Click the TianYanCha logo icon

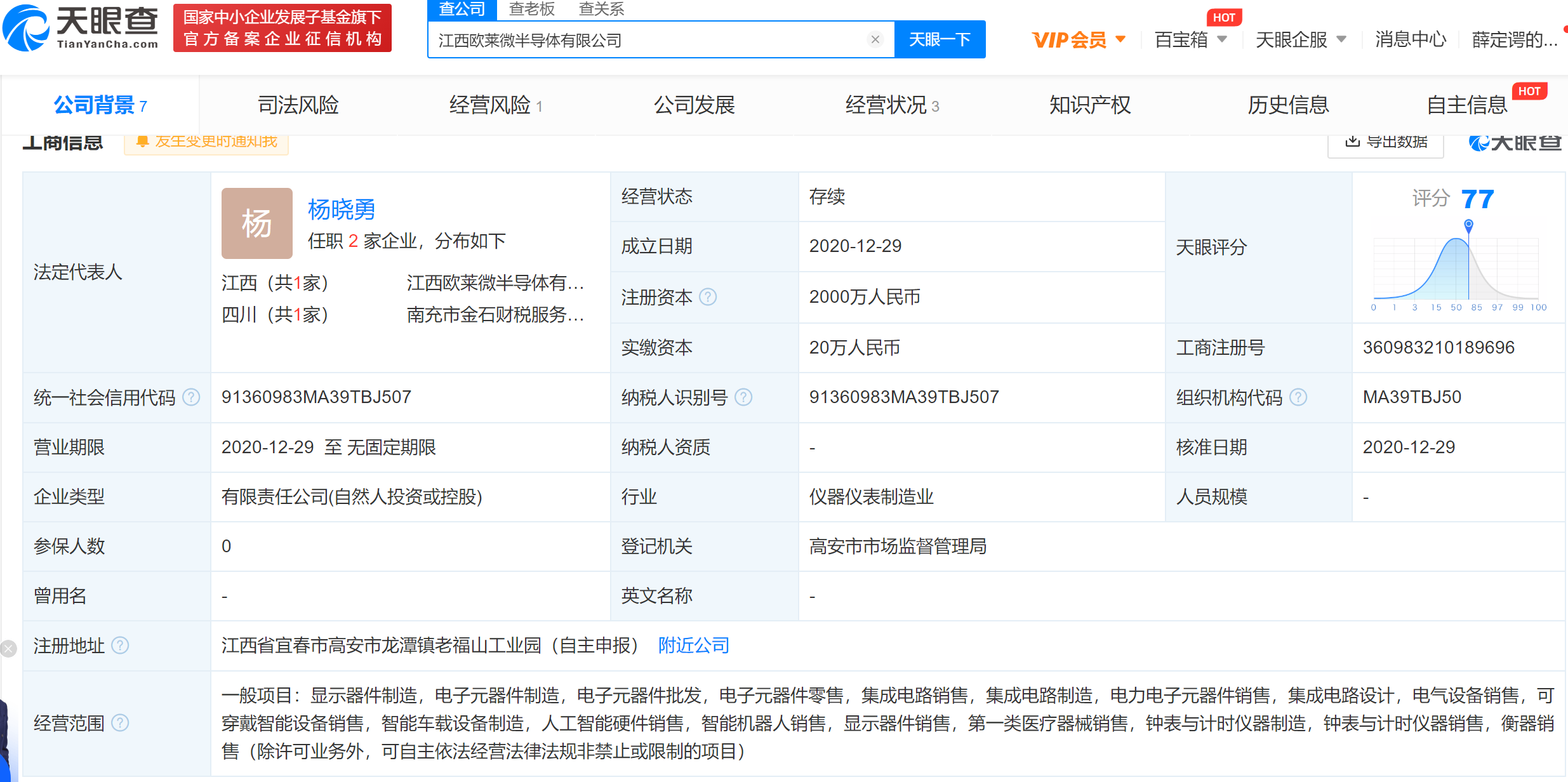click(25, 28)
